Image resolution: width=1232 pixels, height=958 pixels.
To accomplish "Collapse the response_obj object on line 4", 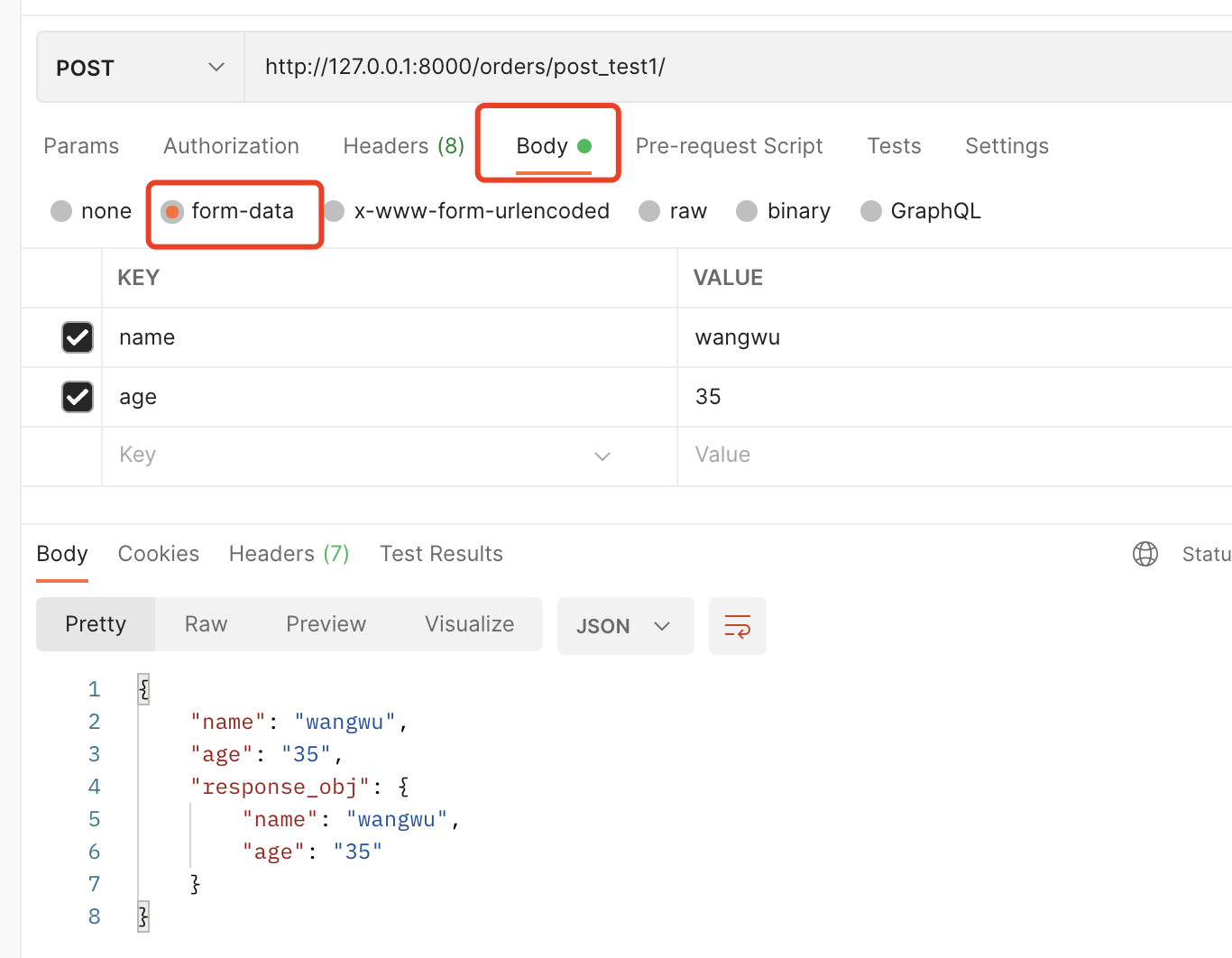I will [x=403, y=786].
